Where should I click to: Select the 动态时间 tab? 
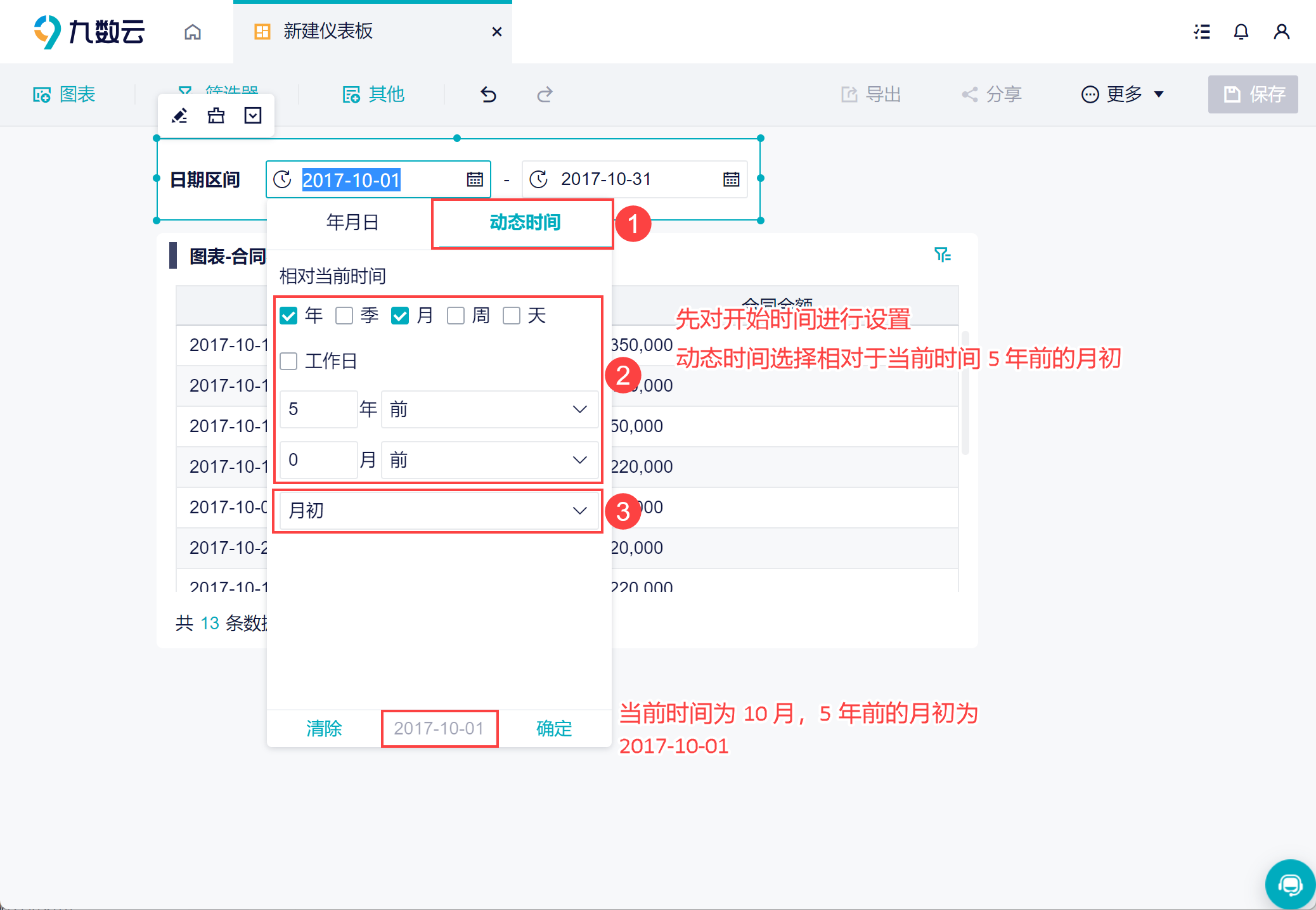click(x=524, y=222)
